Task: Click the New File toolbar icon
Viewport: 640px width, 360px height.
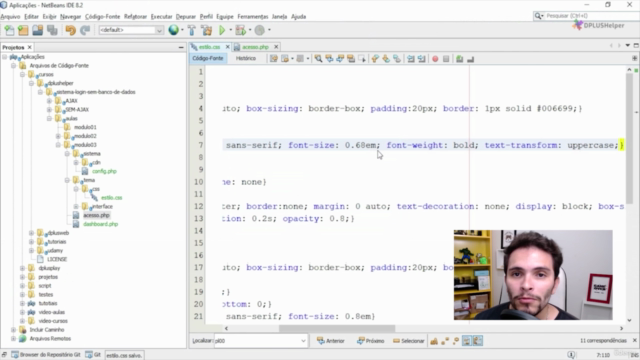Action: point(9,30)
